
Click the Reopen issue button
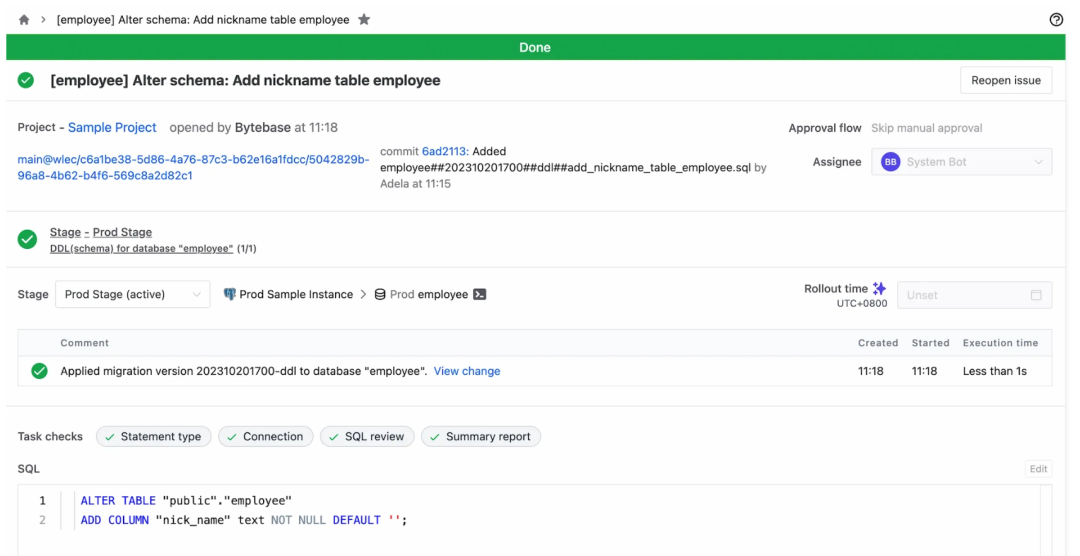click(1006, 81)
